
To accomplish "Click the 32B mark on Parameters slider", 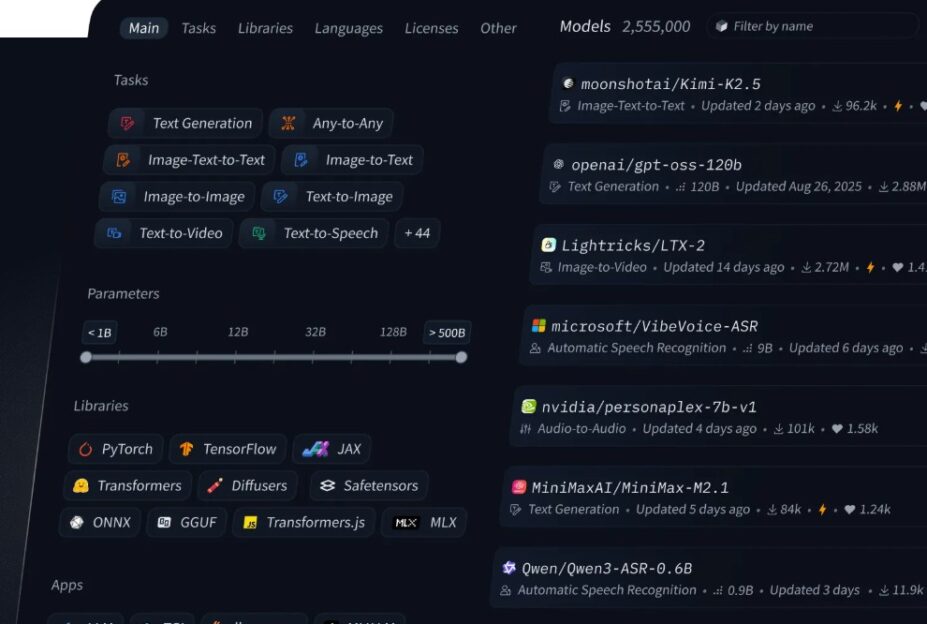I will pyautogui.click(x=315, y=332).
